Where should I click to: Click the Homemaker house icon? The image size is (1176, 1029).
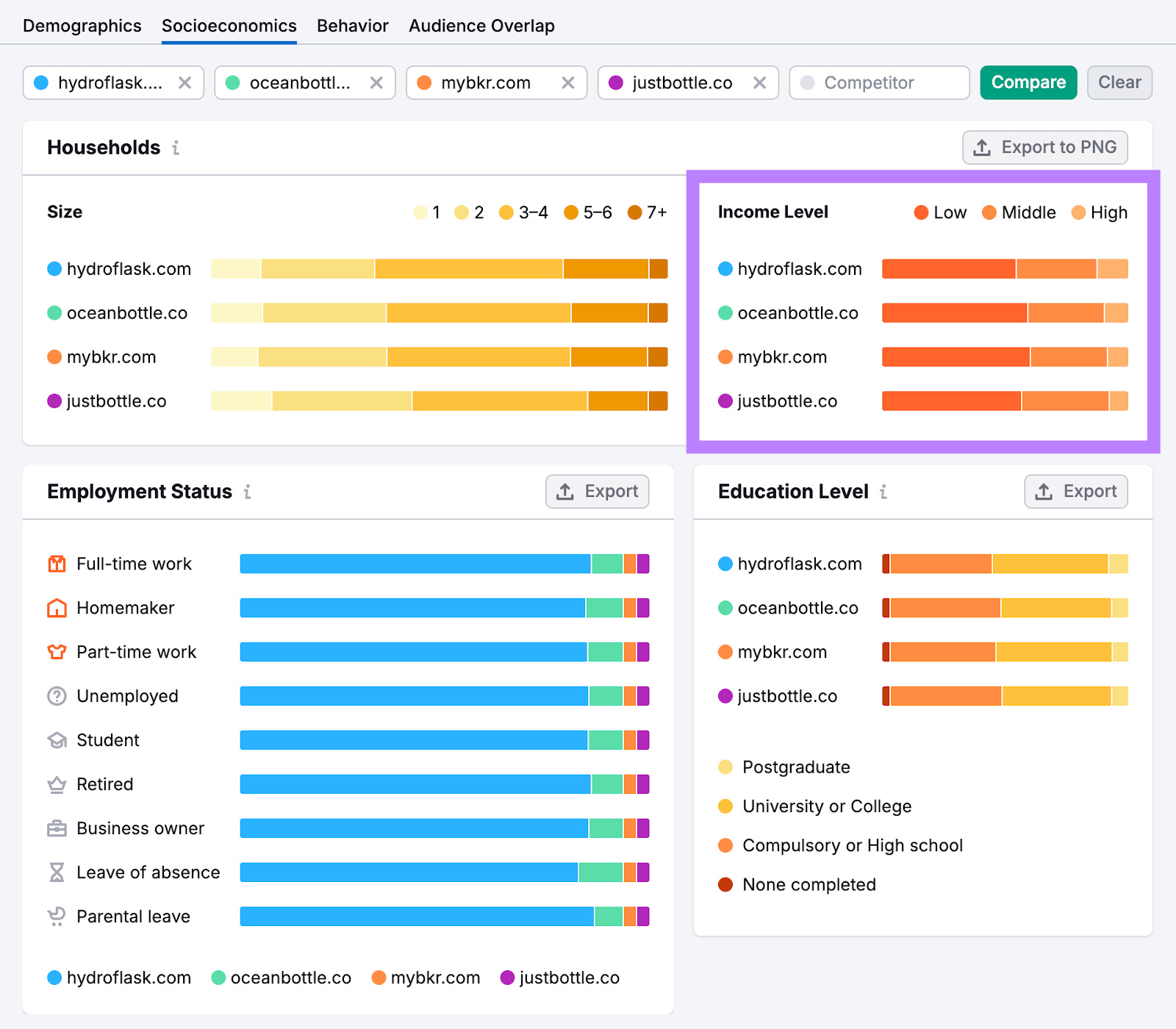(57, 608)
